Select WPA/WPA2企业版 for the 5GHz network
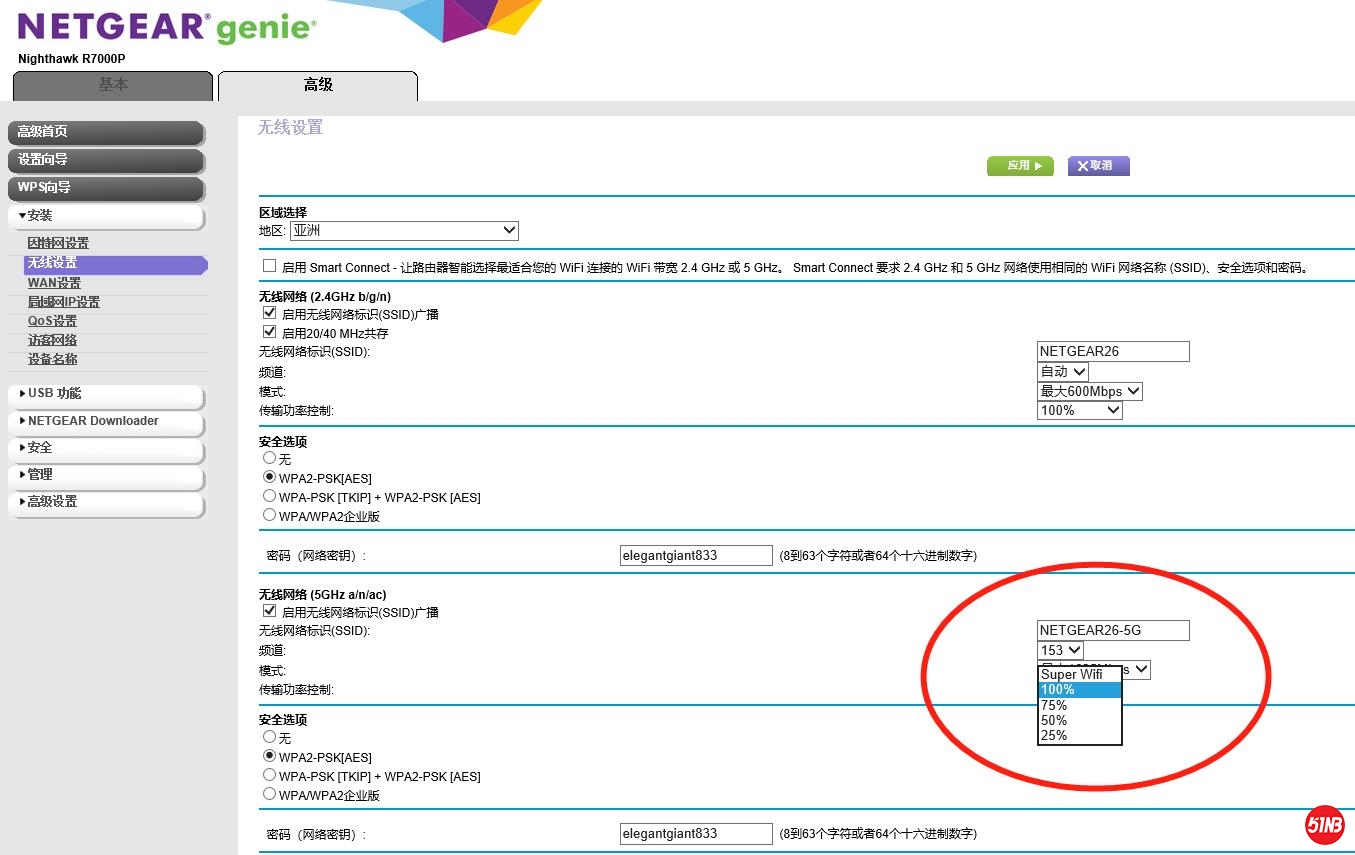The image size is (1355, 855). tap(269, 794)
